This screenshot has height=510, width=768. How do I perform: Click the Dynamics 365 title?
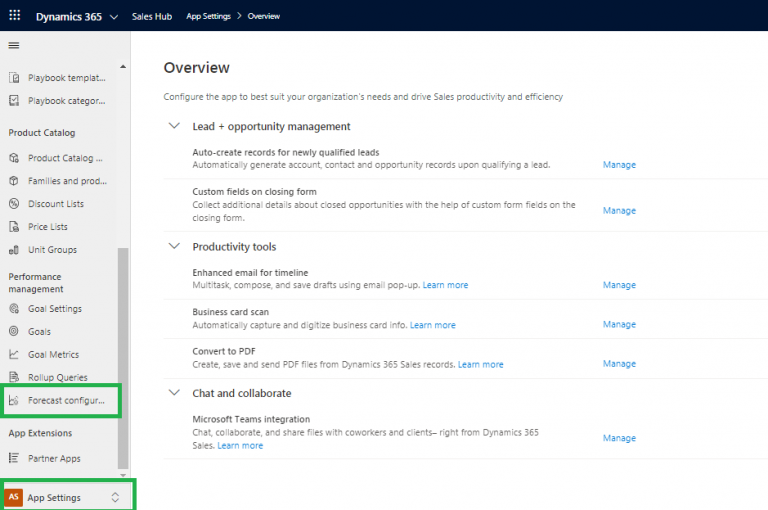[x=69, y=17]
